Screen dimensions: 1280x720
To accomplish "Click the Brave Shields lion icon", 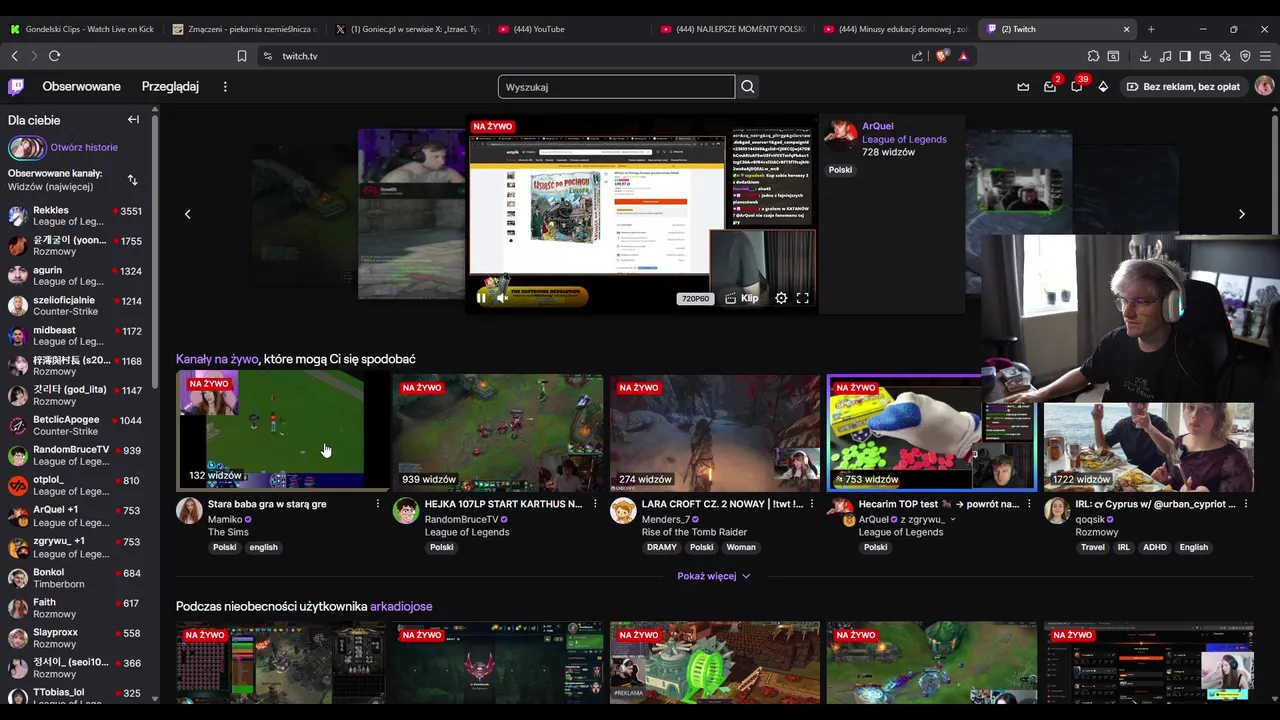I will (x=942, y=56).
